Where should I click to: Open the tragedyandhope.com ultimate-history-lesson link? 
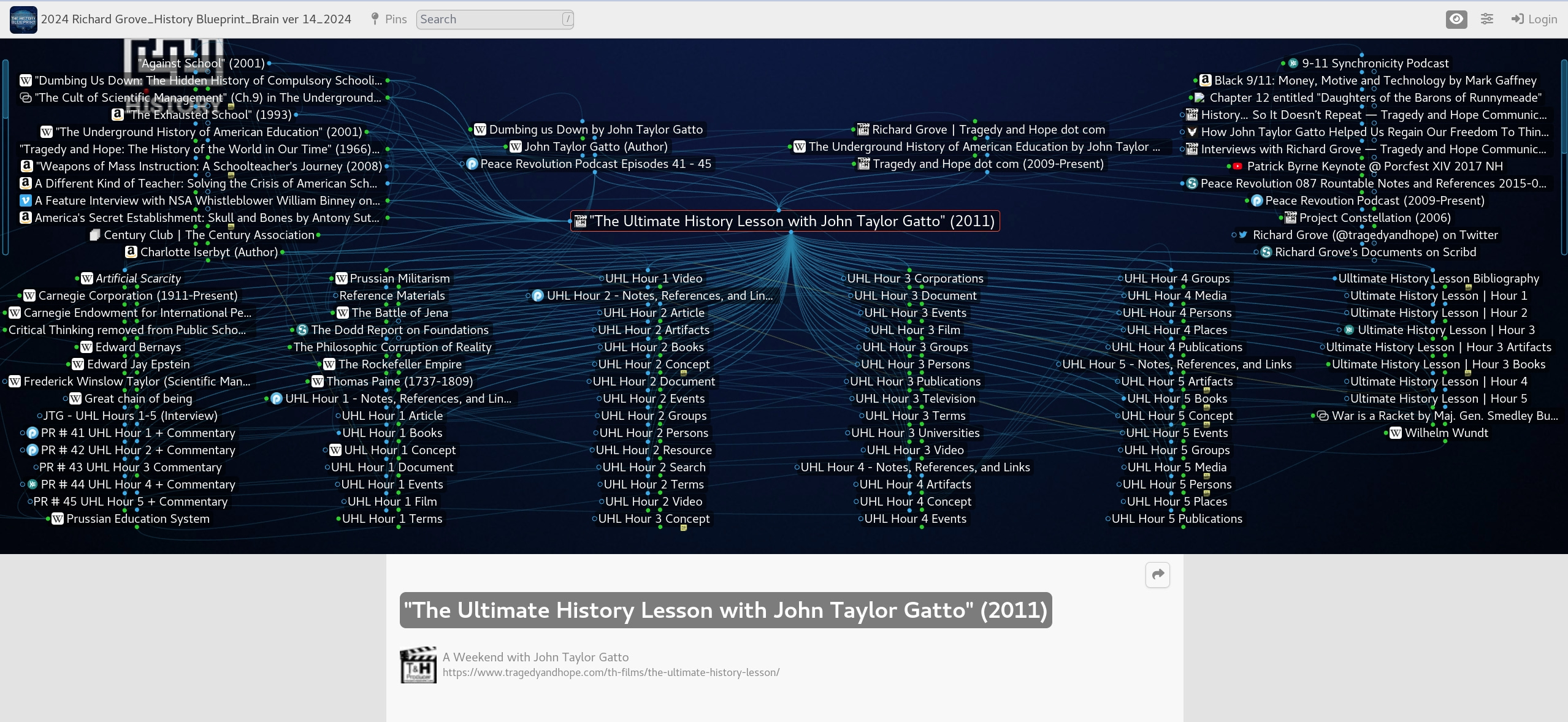(x=611, y=672)
